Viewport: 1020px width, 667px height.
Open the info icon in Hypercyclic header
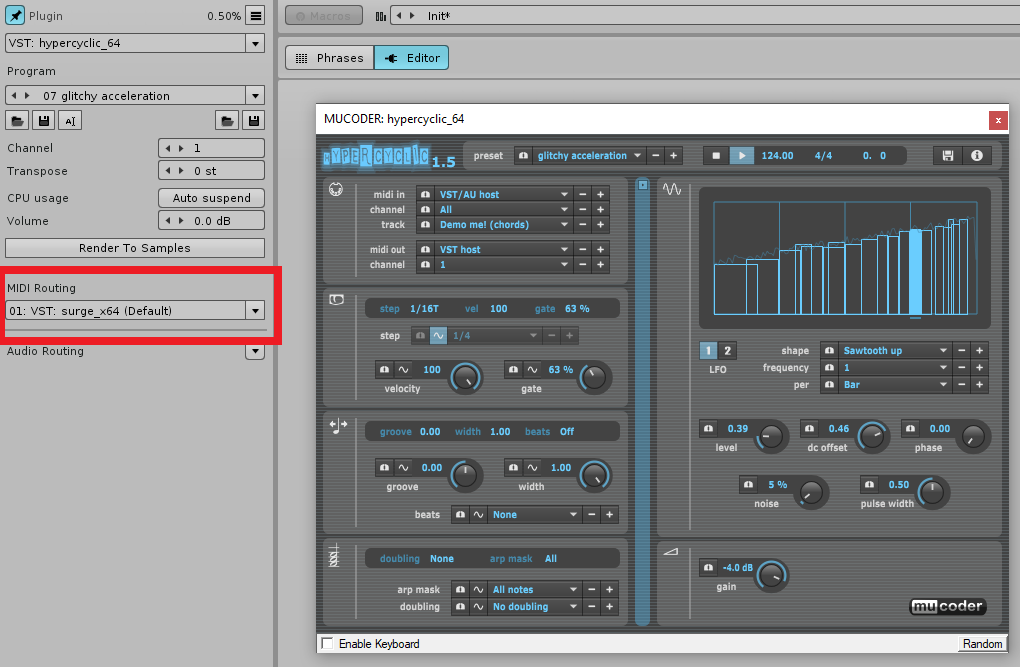976,156
